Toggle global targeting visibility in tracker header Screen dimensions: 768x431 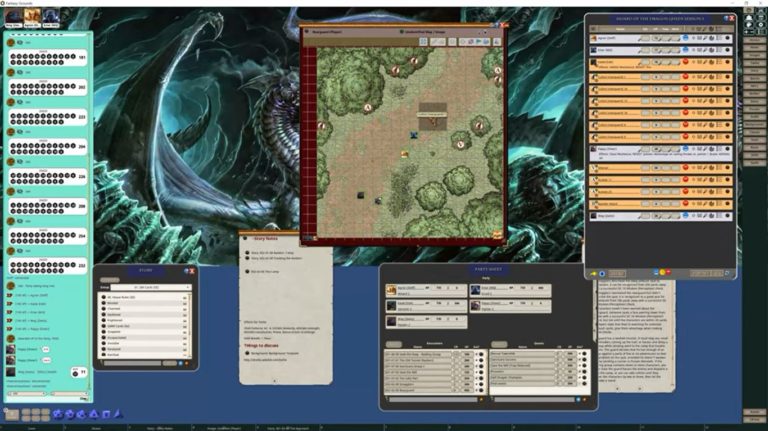[x=694, y=29]
